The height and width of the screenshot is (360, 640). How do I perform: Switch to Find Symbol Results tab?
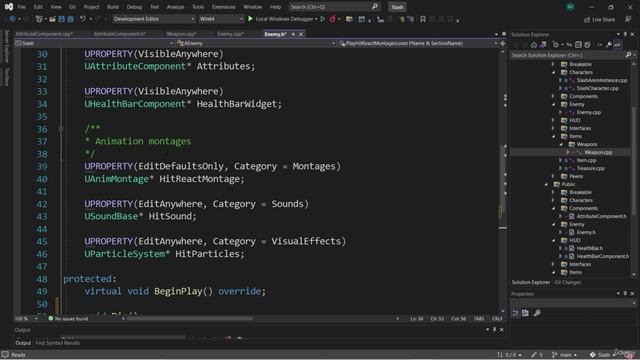[x=58, y=343]
